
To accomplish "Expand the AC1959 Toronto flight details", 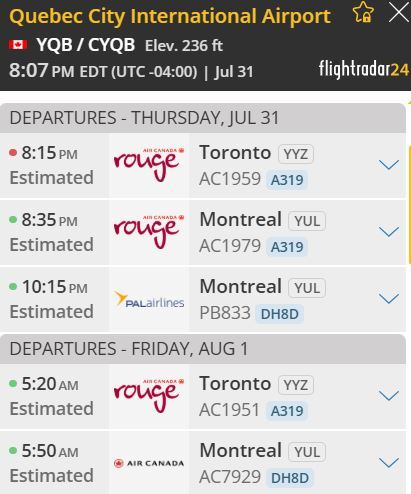I will point(389,164).
